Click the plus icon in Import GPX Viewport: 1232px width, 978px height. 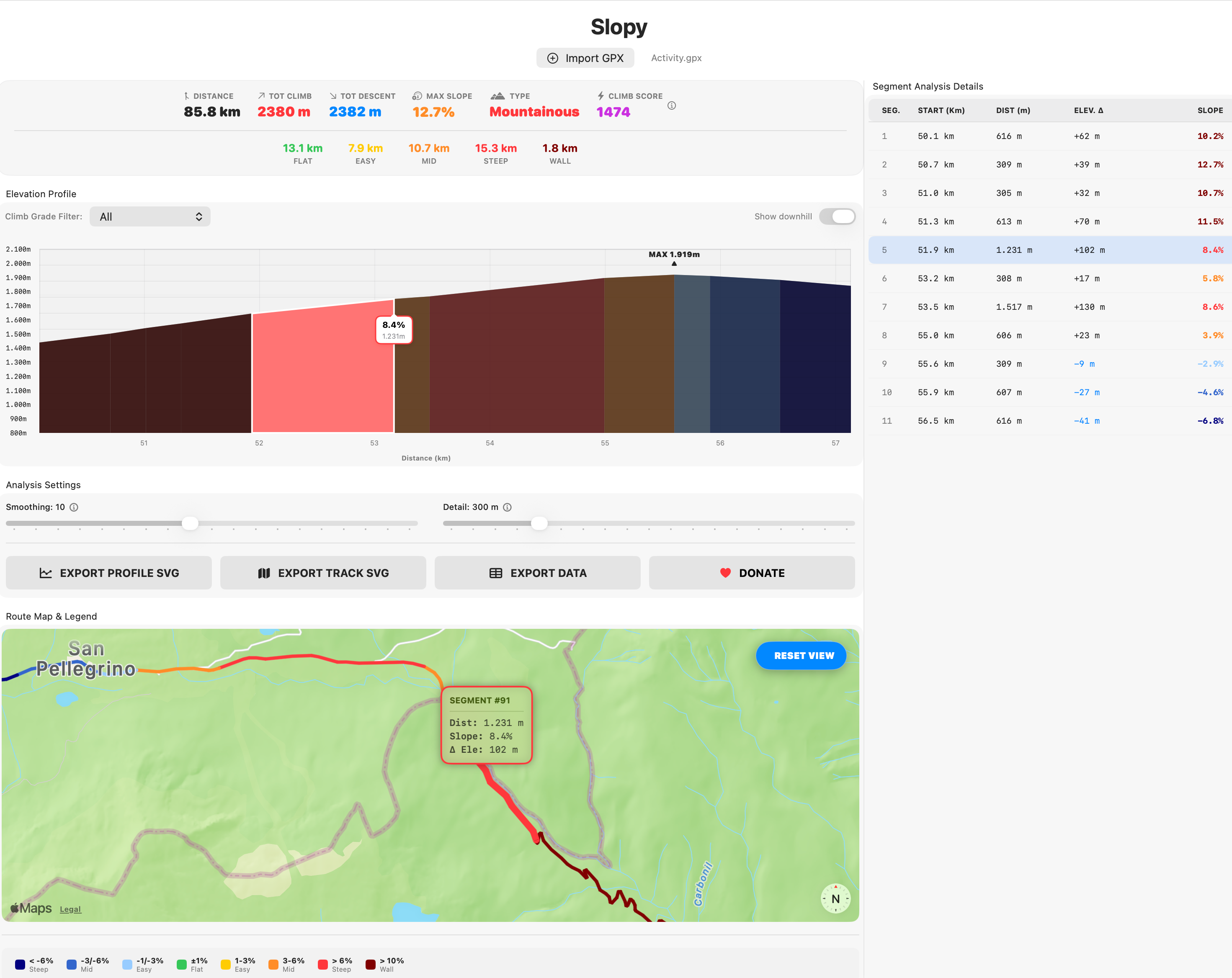(x=553, y=58)
